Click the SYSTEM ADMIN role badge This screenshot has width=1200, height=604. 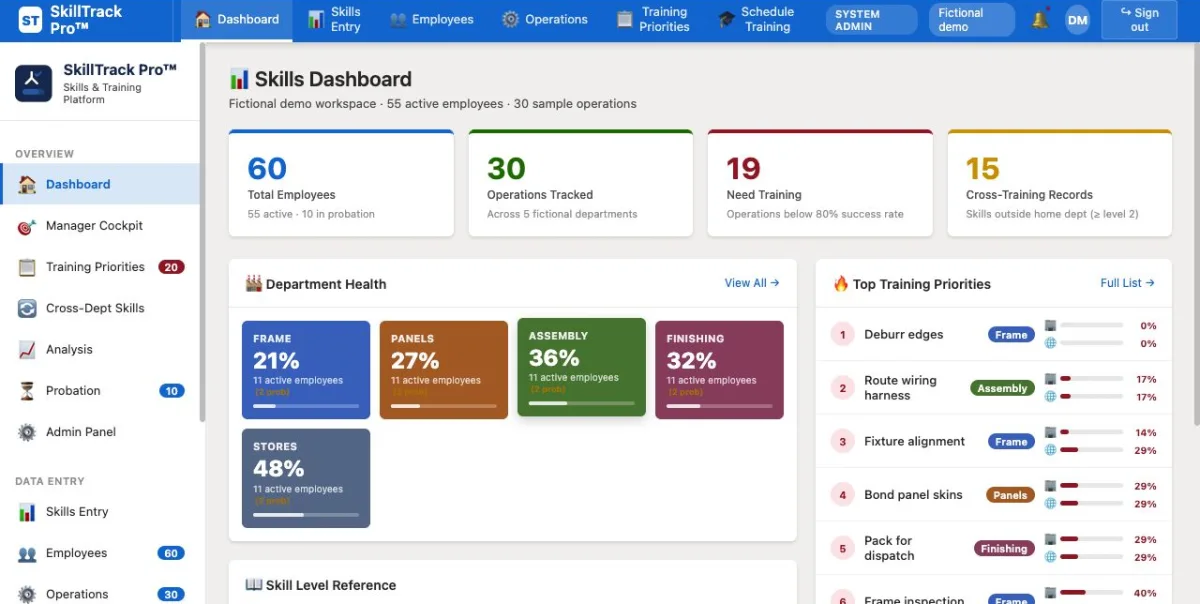click(871, 20)
